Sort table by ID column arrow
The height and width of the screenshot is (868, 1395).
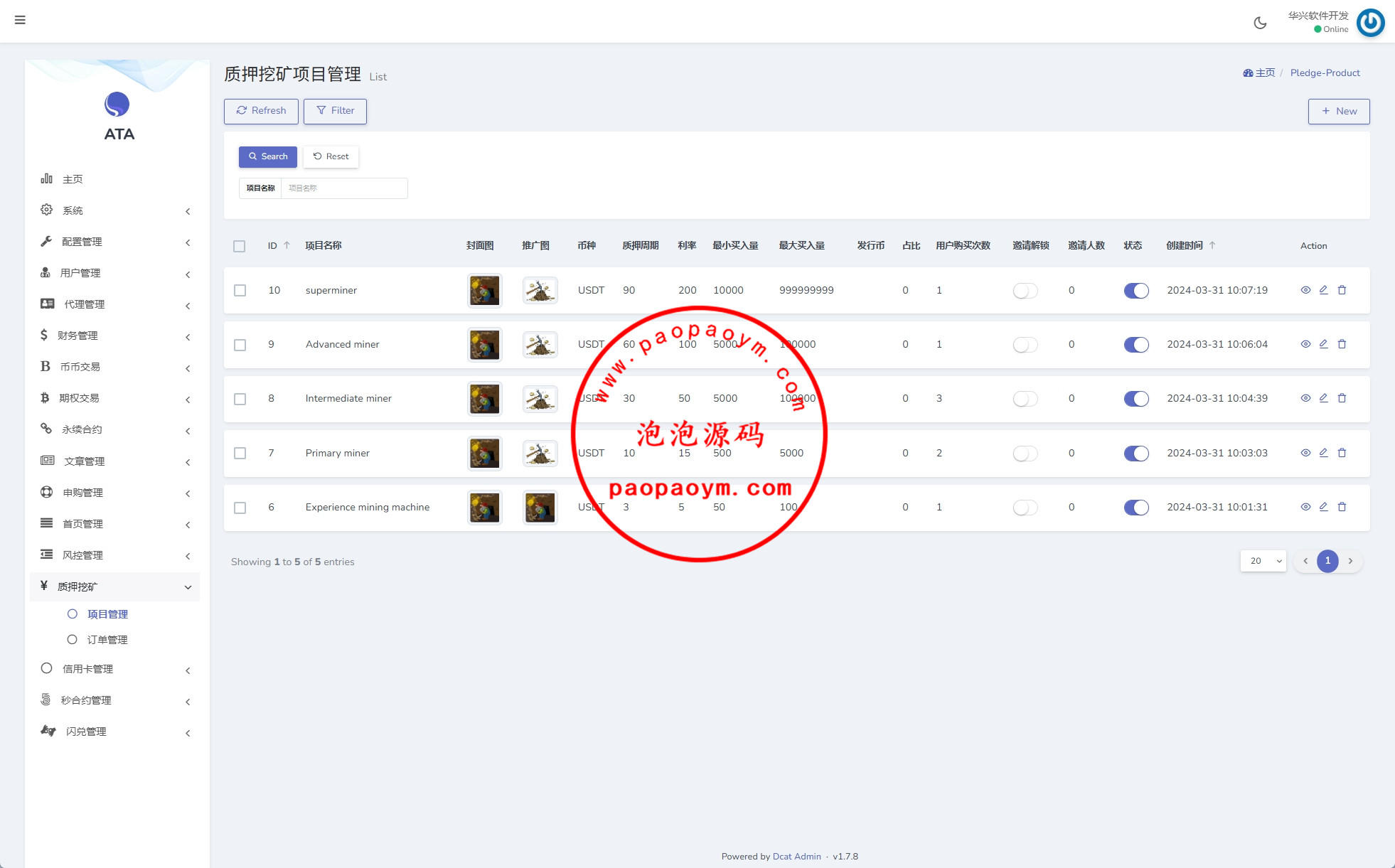[287, 245]
